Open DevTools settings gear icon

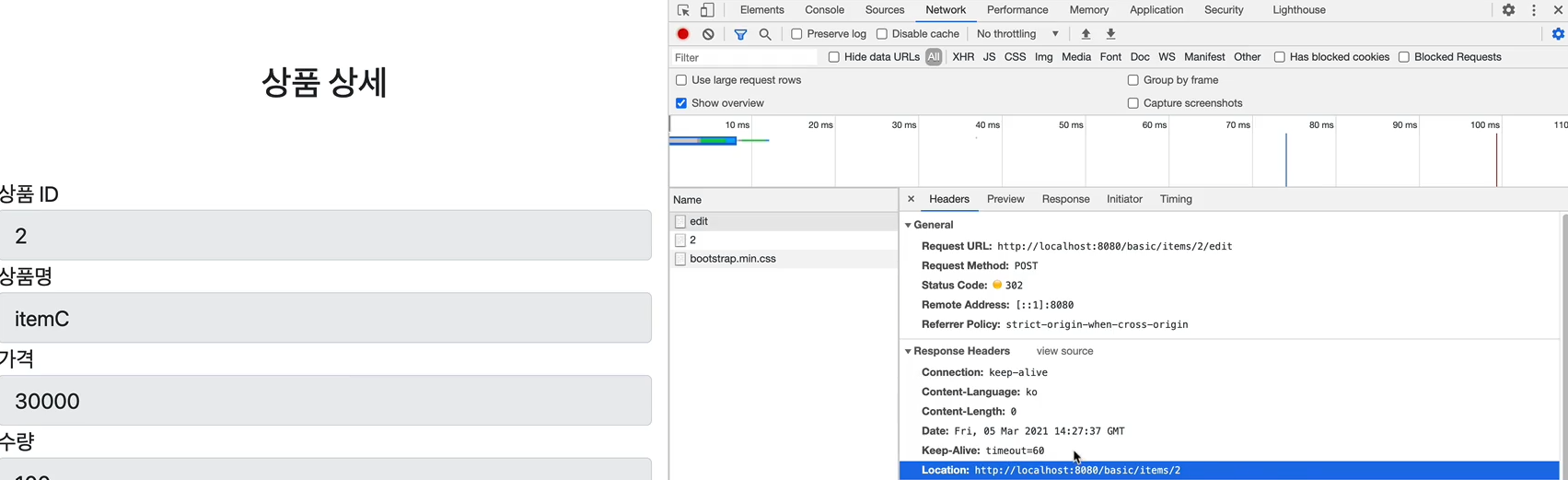pyautogui.click(x=1508, y=10)
